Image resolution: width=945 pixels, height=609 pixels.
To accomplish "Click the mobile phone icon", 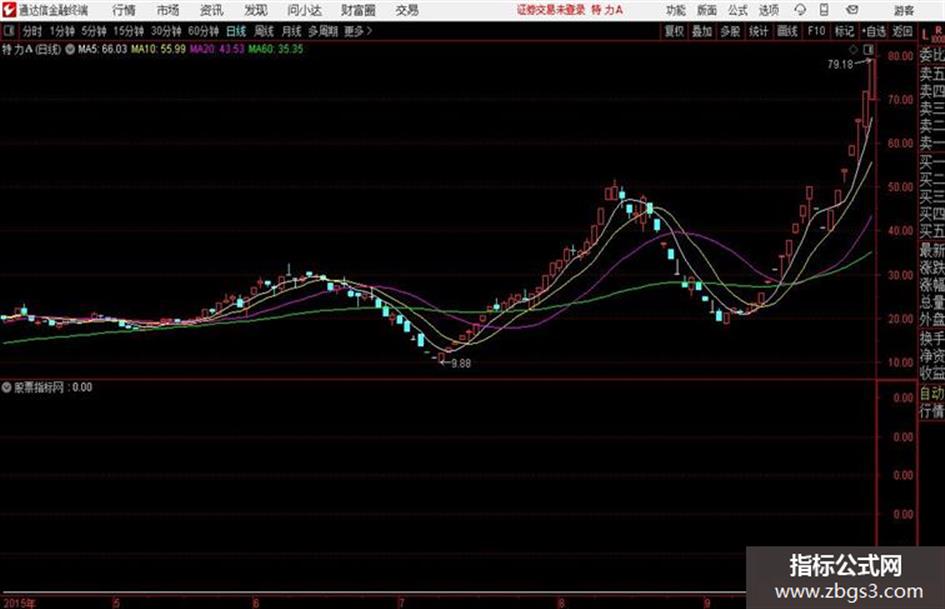I will pyautogui.click(x=824, y=10).
